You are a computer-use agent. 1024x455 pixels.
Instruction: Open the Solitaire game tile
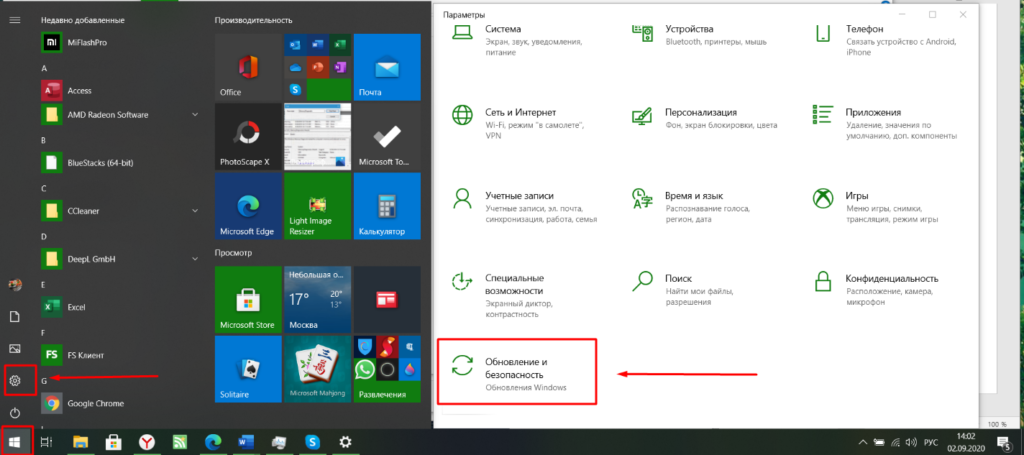coord(247,368)
